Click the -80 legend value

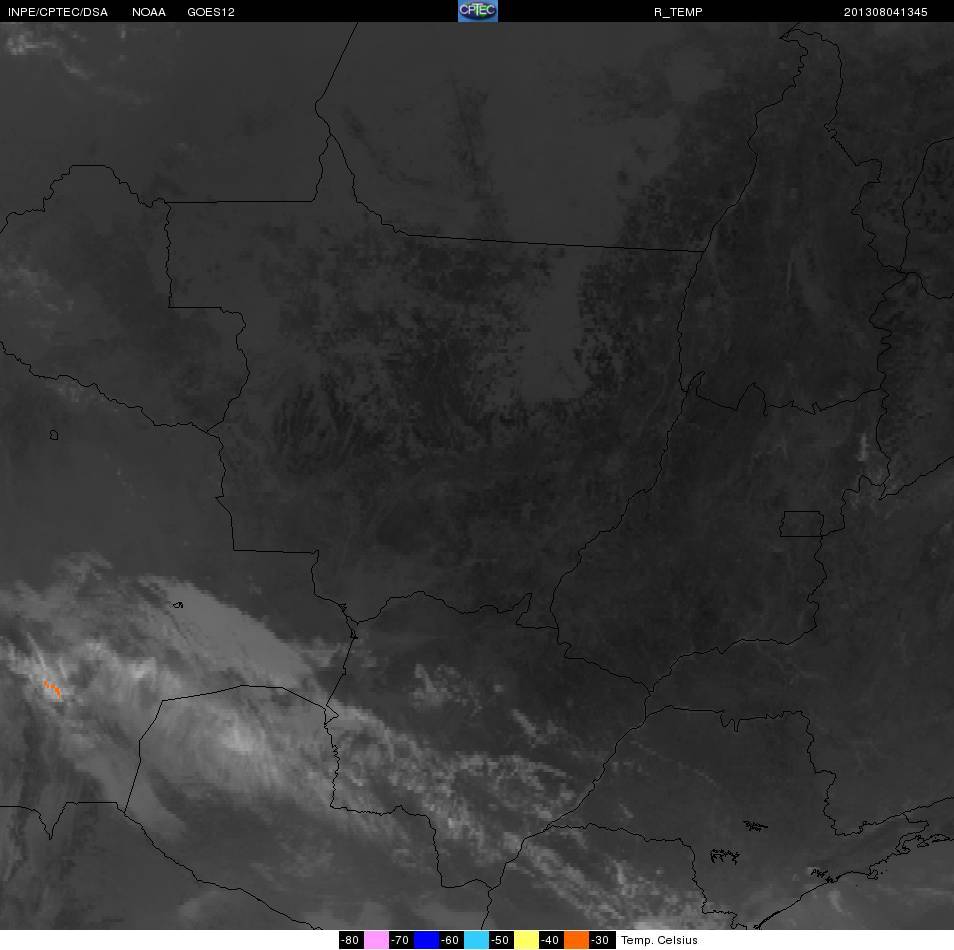[x=351, y=940]
